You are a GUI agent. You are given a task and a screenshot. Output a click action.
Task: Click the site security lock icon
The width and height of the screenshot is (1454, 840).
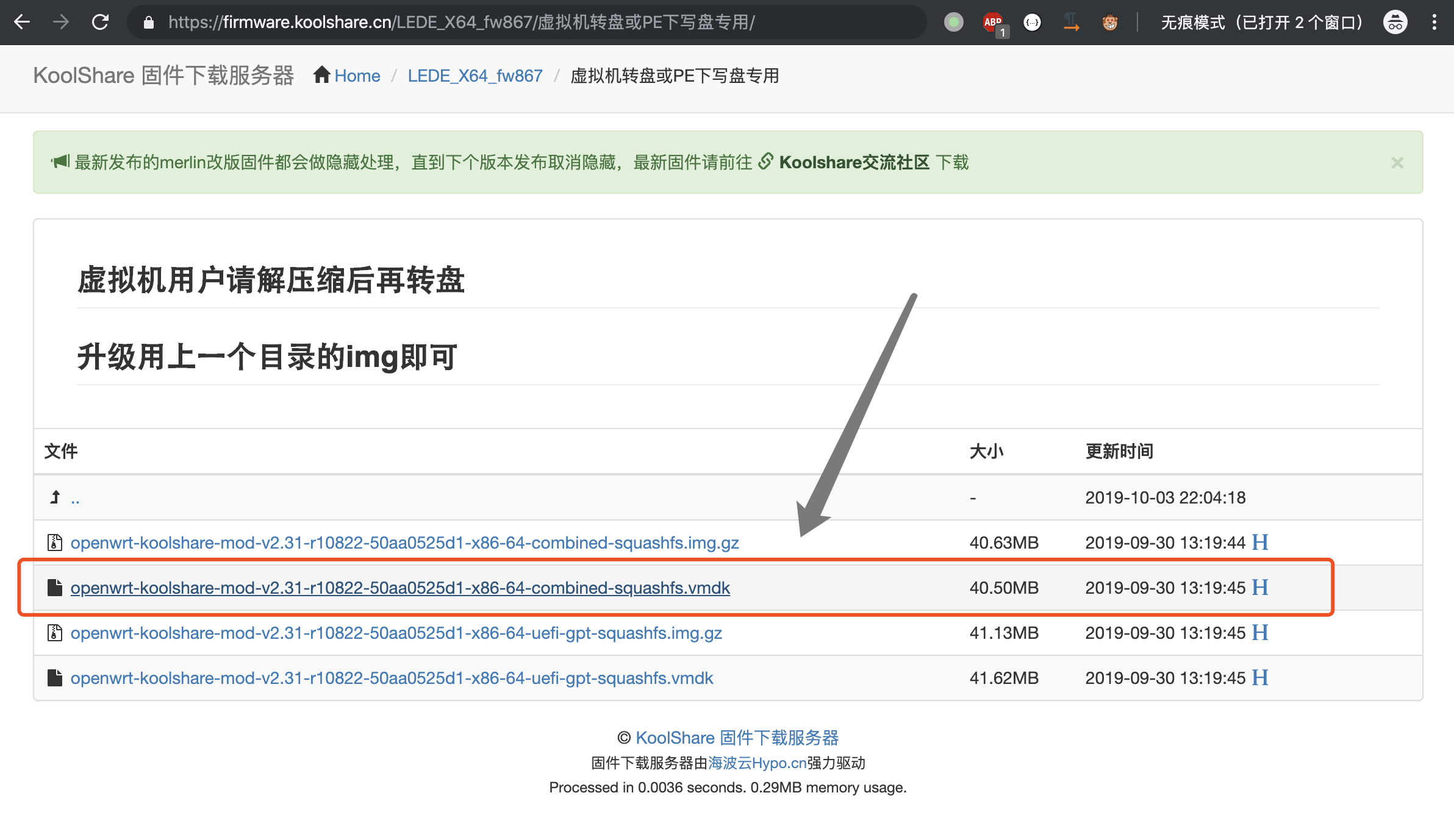click(x=148, y=22)
